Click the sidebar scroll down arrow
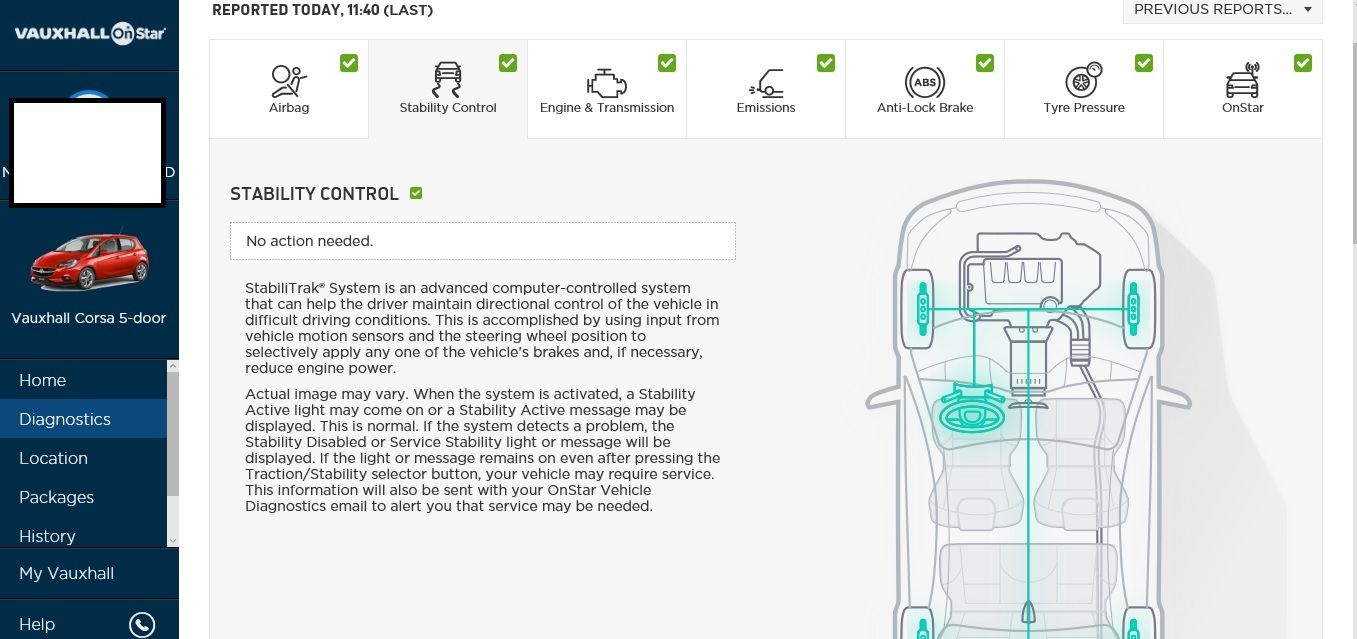The width and height of the screenshot is (1357, 639). point(173,540)
